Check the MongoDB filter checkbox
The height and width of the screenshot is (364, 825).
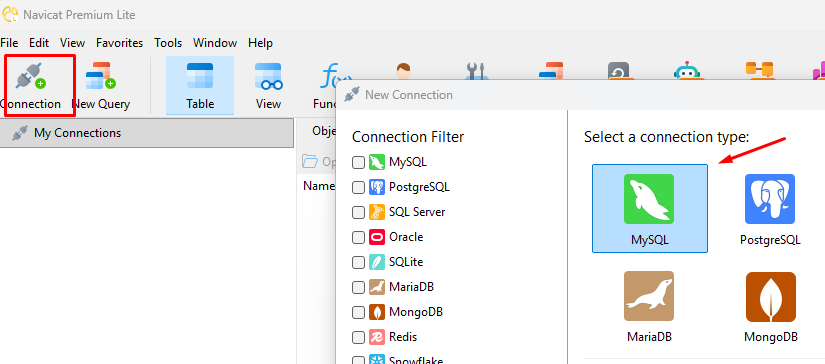click(x=358, y=312)
